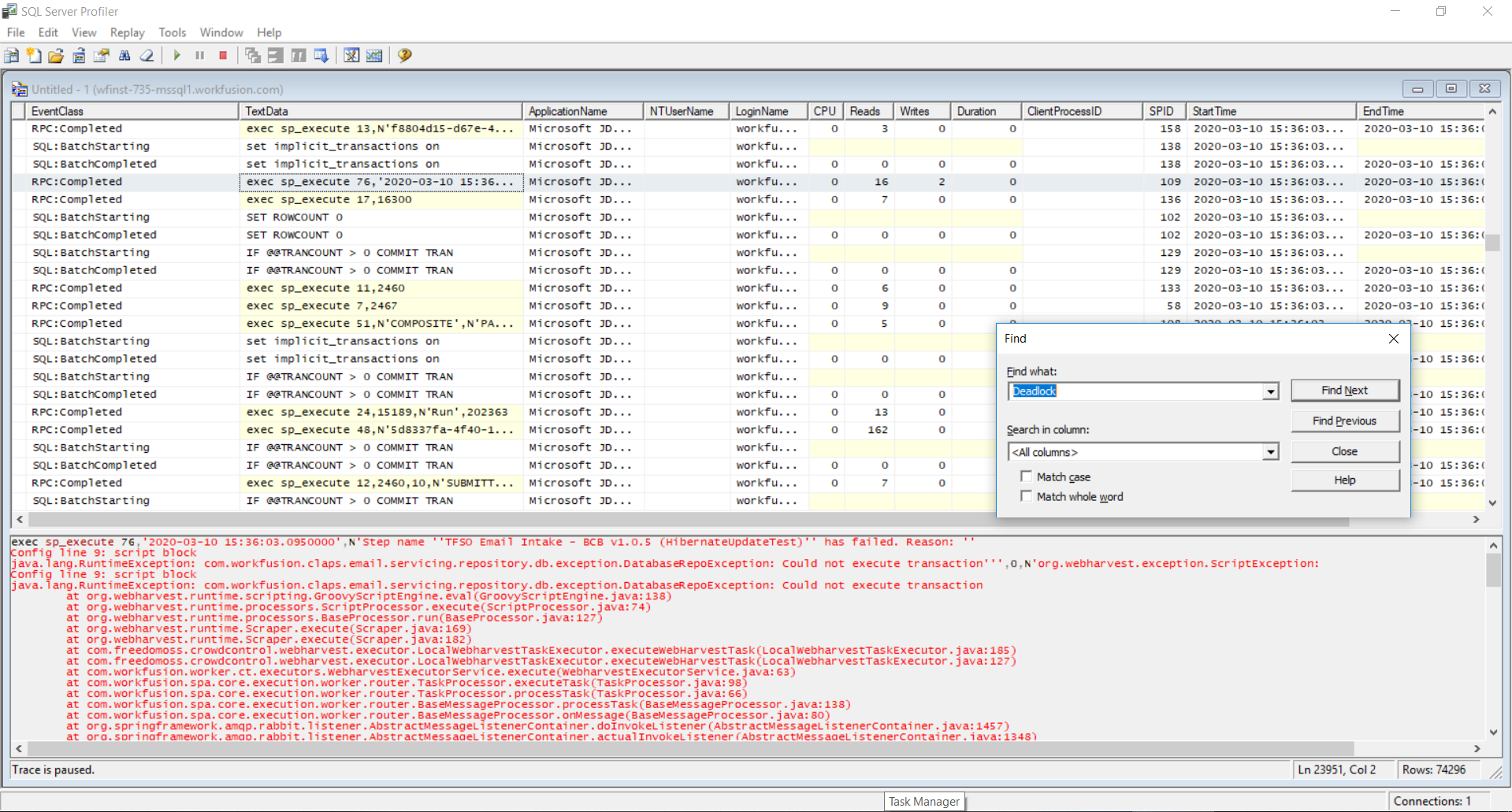1512x812 pixels.
Task: Click the Find Next button
Action: point(1345,391)
